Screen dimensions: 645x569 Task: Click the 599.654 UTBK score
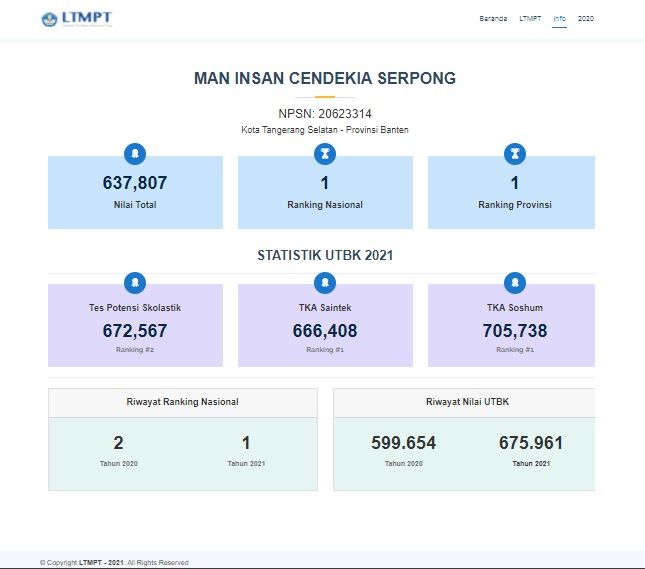click(404, 443)
